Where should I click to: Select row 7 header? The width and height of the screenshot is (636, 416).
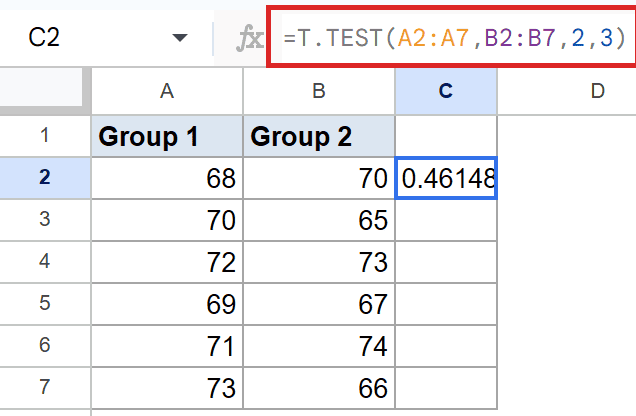(x=45, y=388)
